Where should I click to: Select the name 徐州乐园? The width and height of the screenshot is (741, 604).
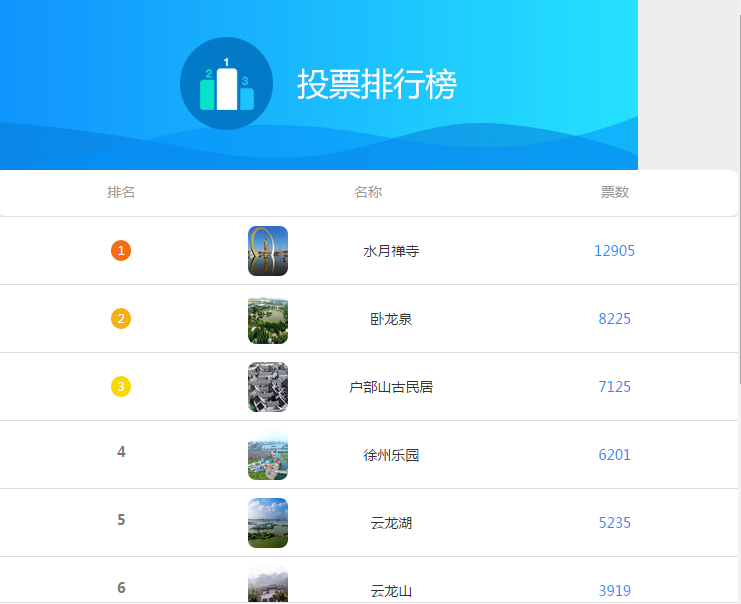tap(391, 455)
